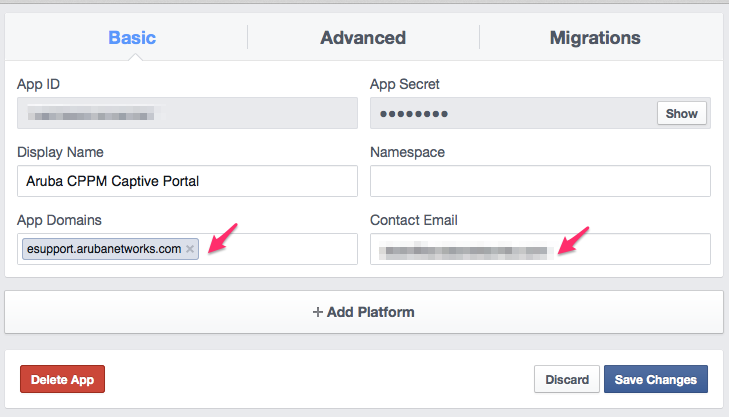This screenshot has width=729, height=417.
Task: Click the Display Name input field
Action: tap(187, 181)
